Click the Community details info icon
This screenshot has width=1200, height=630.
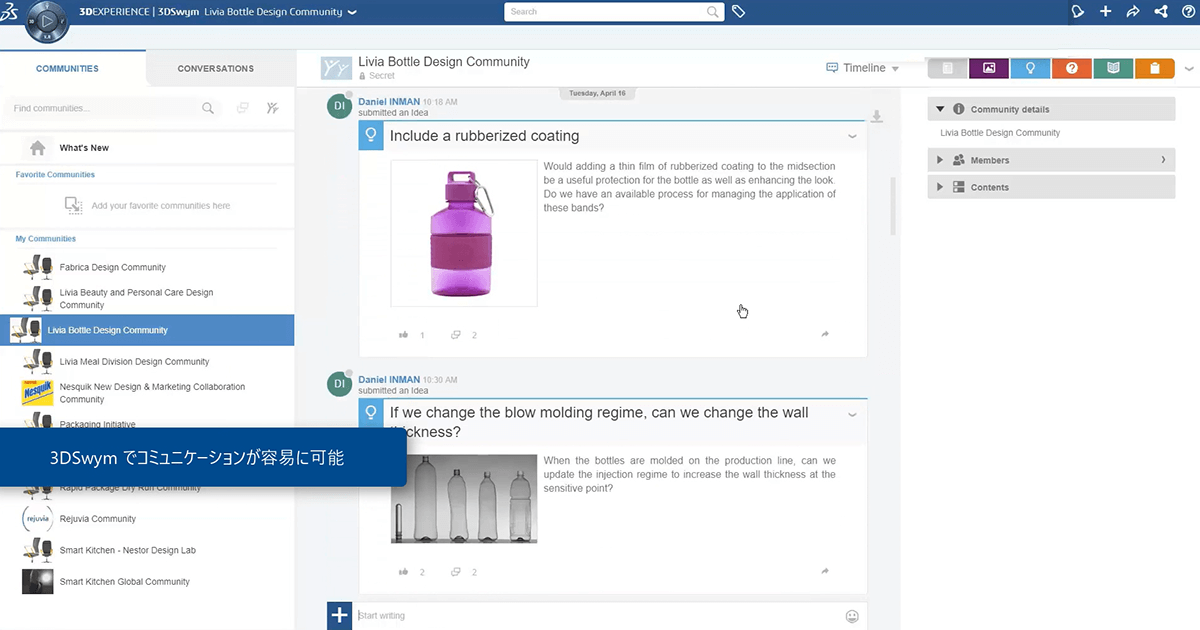[959, 109]
